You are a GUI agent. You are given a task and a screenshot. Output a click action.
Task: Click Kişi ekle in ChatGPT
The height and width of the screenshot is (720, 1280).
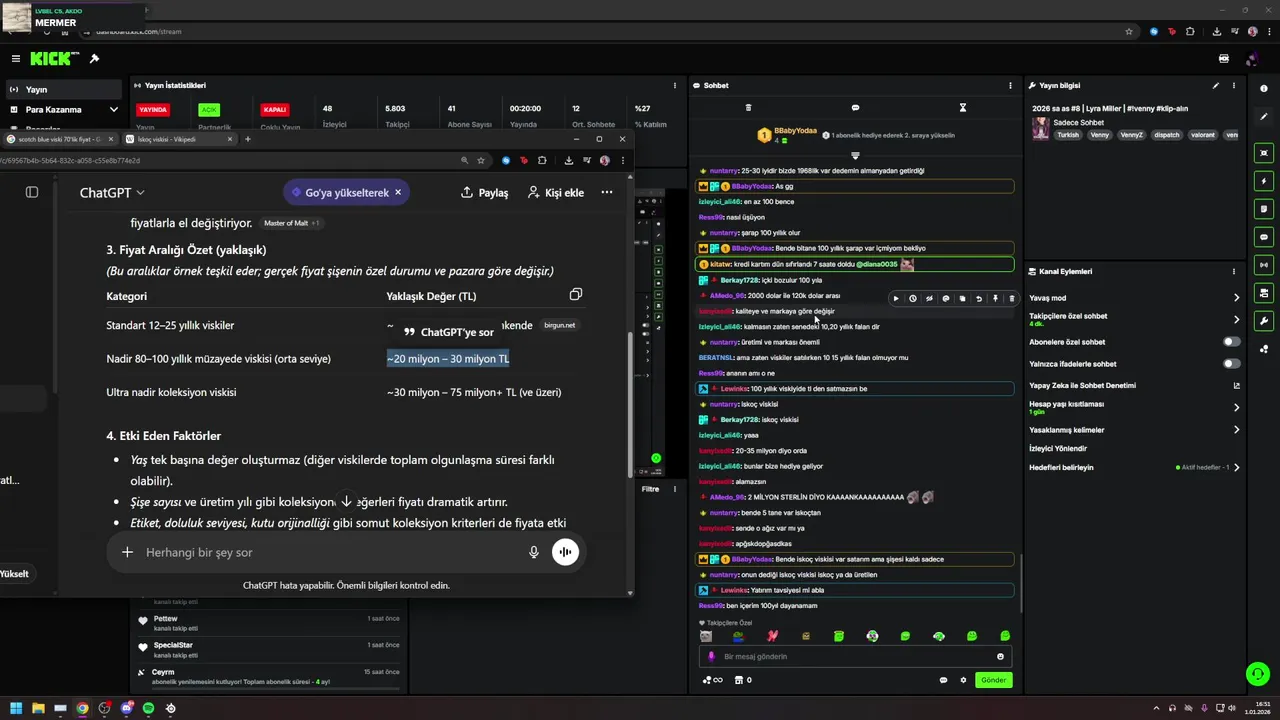(x=555, y=192)
